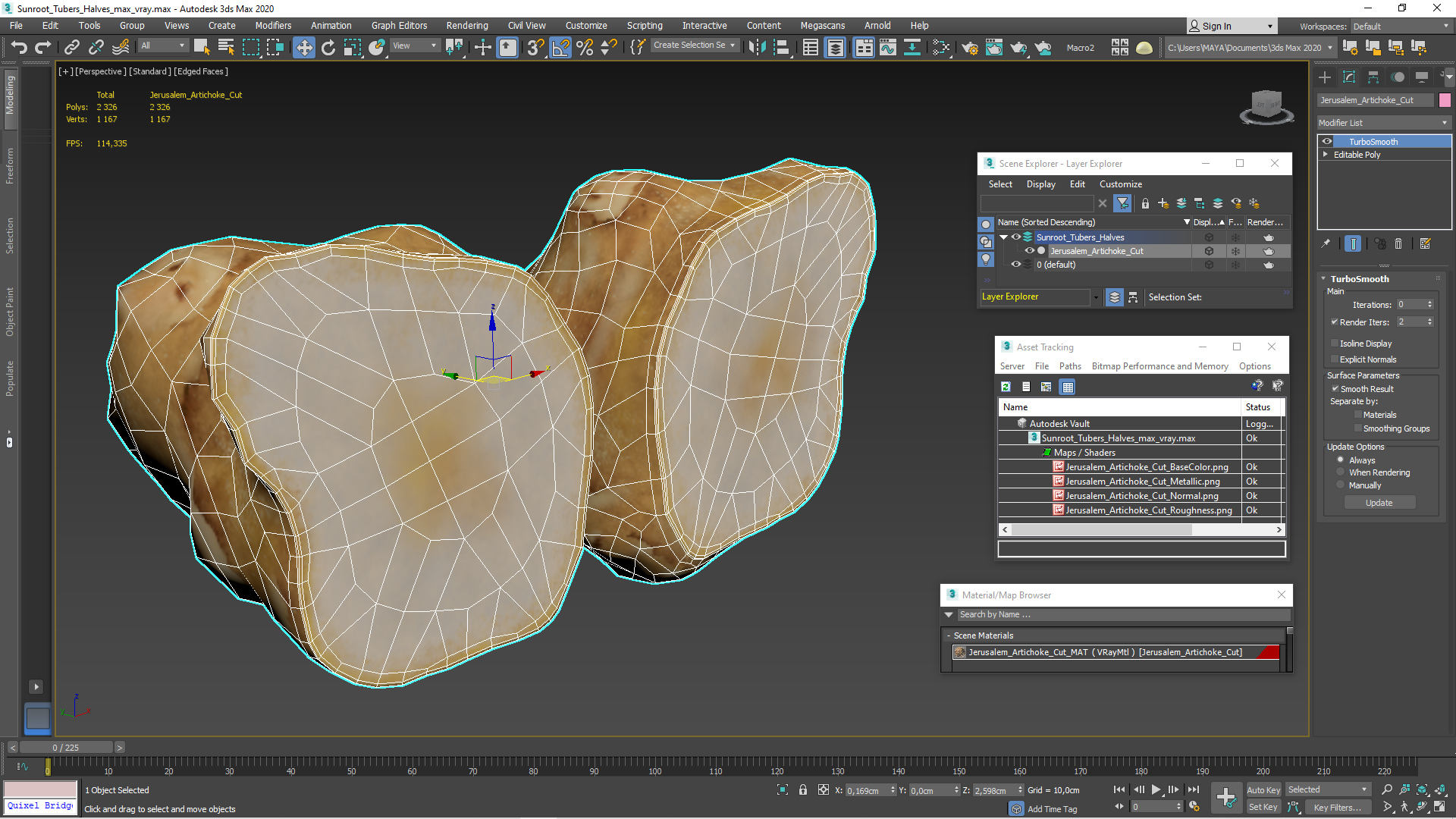
Task: Click the Refresh icon in Asset Tracking
Action: click(1006, 387)
